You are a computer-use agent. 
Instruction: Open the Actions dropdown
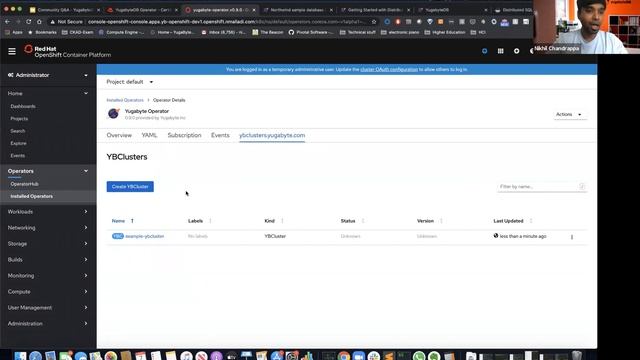569,115
